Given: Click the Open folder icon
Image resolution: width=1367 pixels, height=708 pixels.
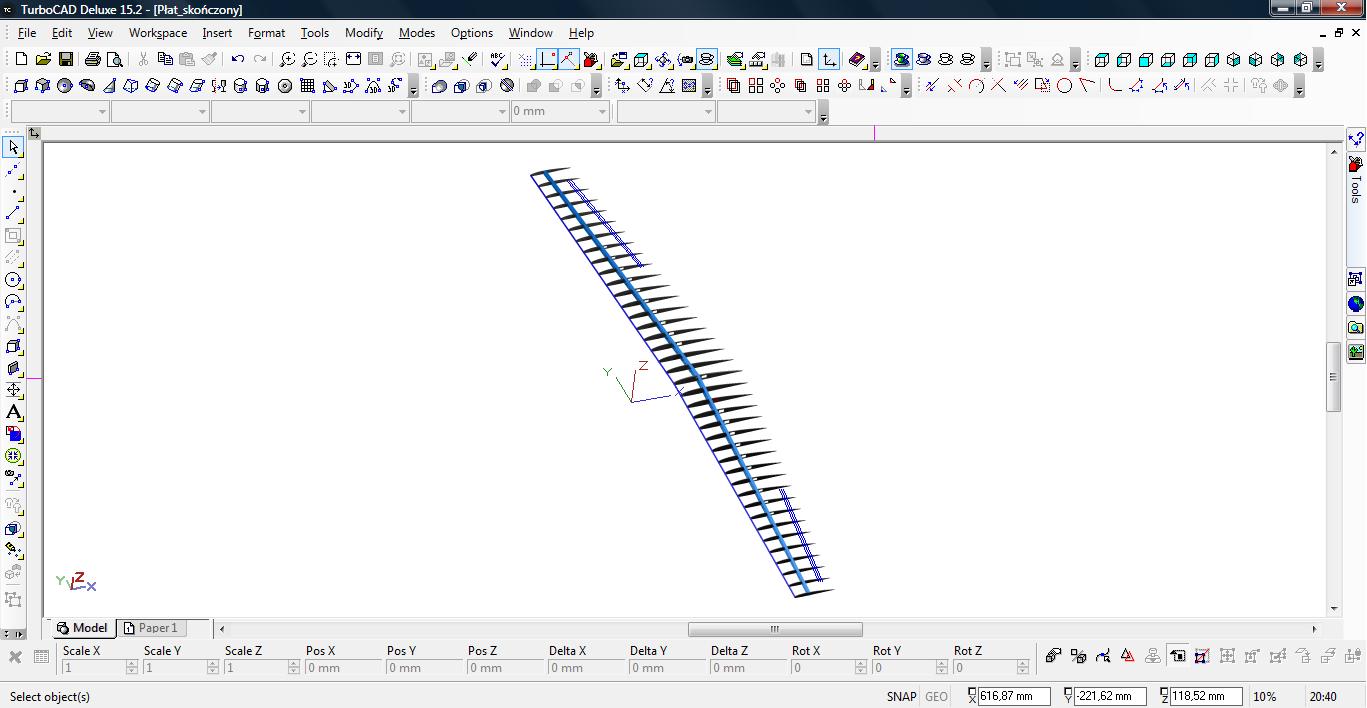Looking at the screenshot, I should point(43,60).
